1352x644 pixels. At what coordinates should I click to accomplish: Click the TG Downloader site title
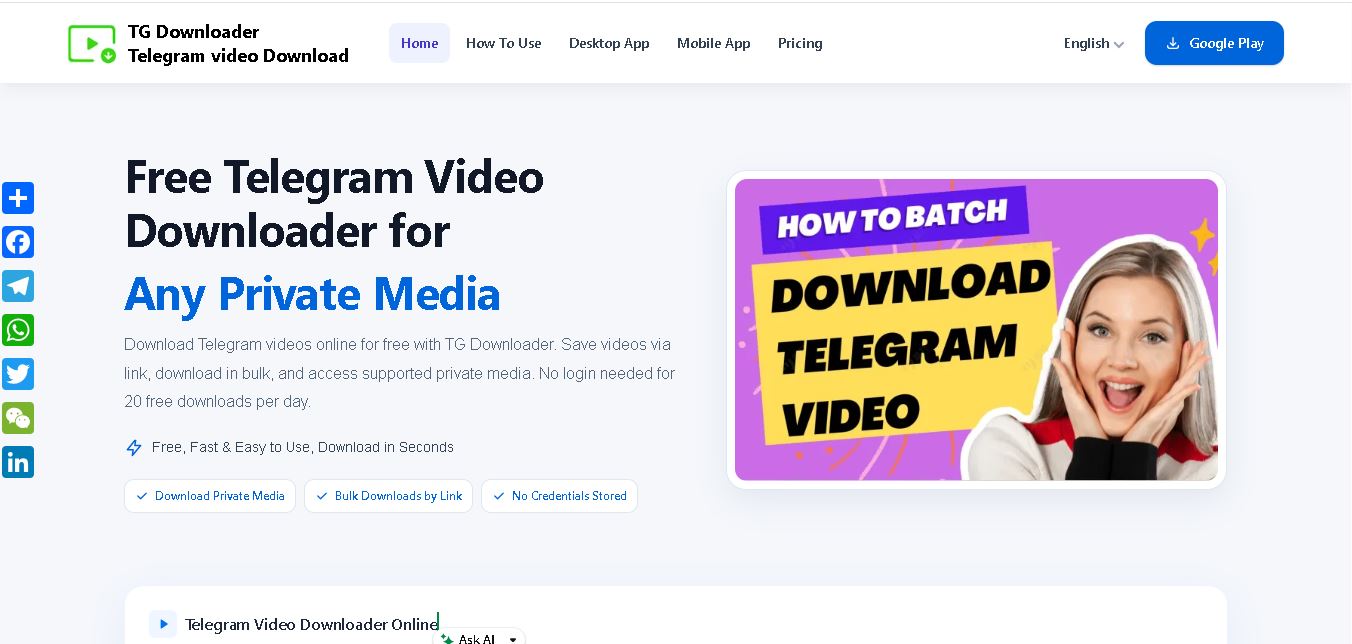[x=238, y=43]
